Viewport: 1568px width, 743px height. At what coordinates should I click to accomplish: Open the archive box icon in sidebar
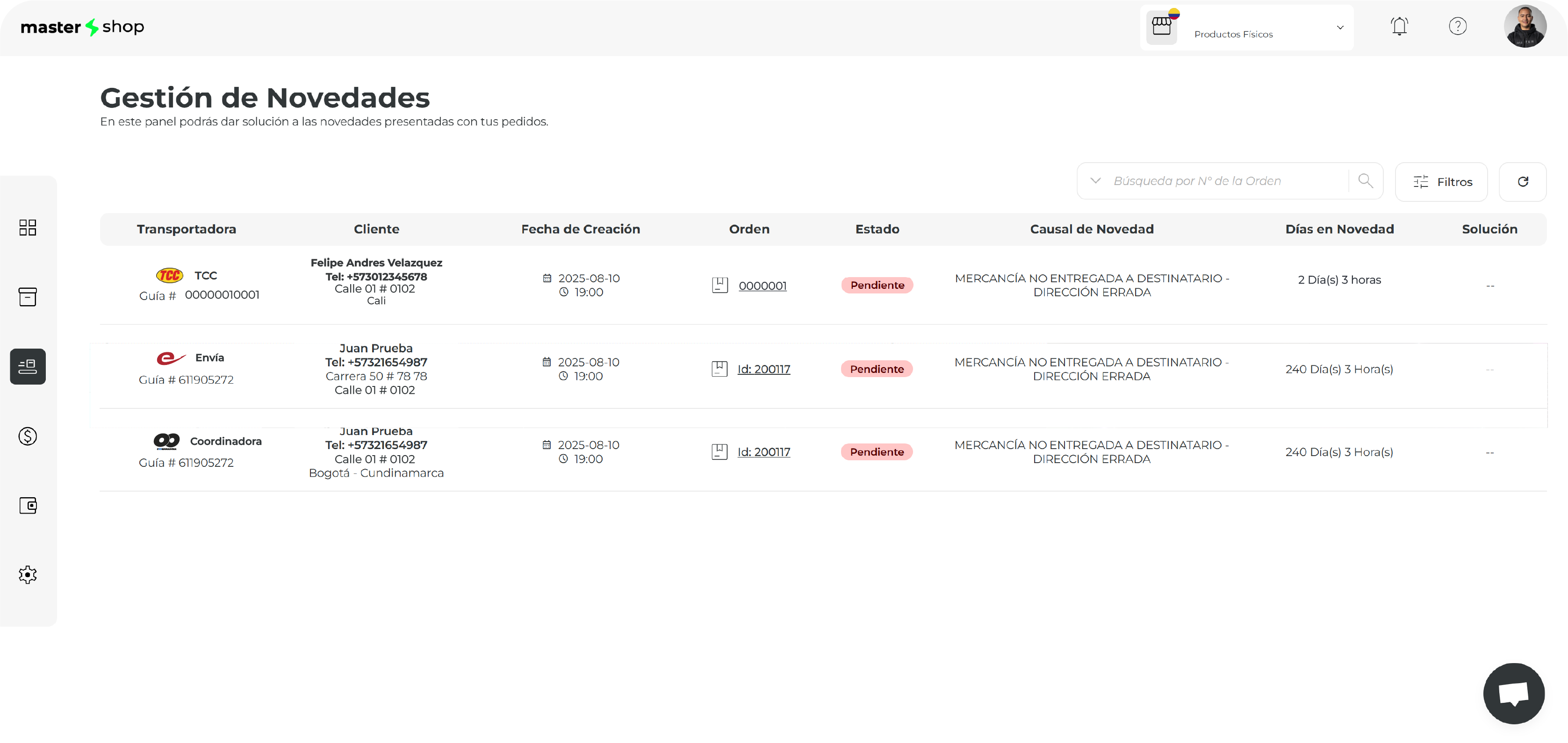tap(28, 297)
